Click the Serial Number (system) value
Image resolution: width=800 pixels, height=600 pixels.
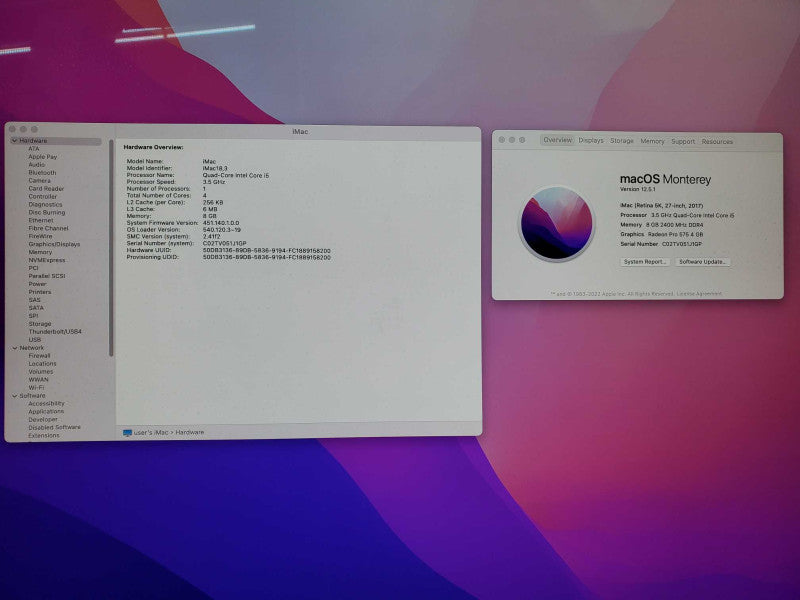click(224, 243)
